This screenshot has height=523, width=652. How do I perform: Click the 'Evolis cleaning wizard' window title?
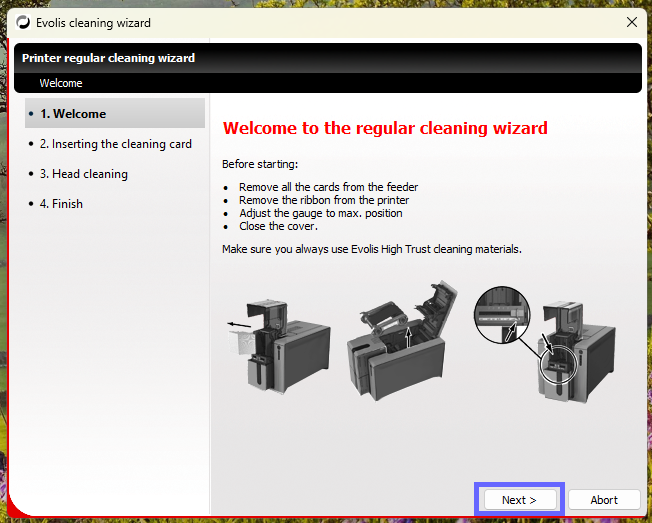coord(93,22)
